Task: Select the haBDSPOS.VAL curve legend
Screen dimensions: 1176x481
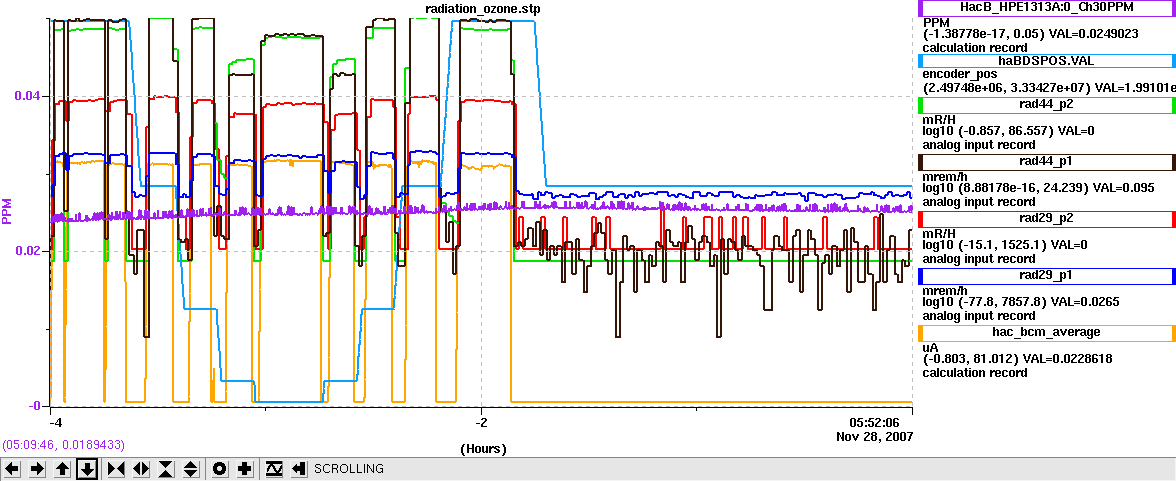Action: point(1046,62)
